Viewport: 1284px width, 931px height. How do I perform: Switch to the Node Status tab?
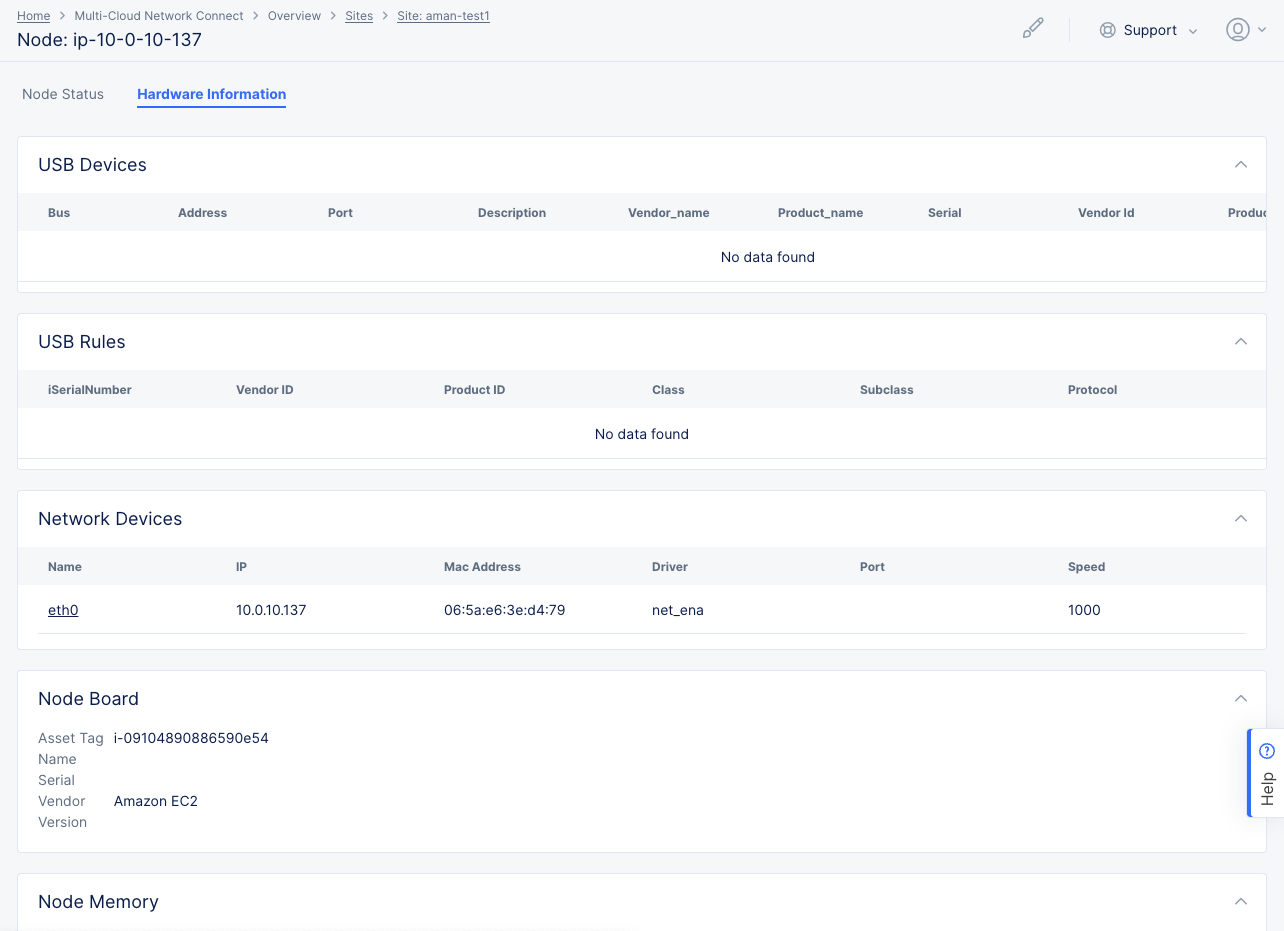62,93
